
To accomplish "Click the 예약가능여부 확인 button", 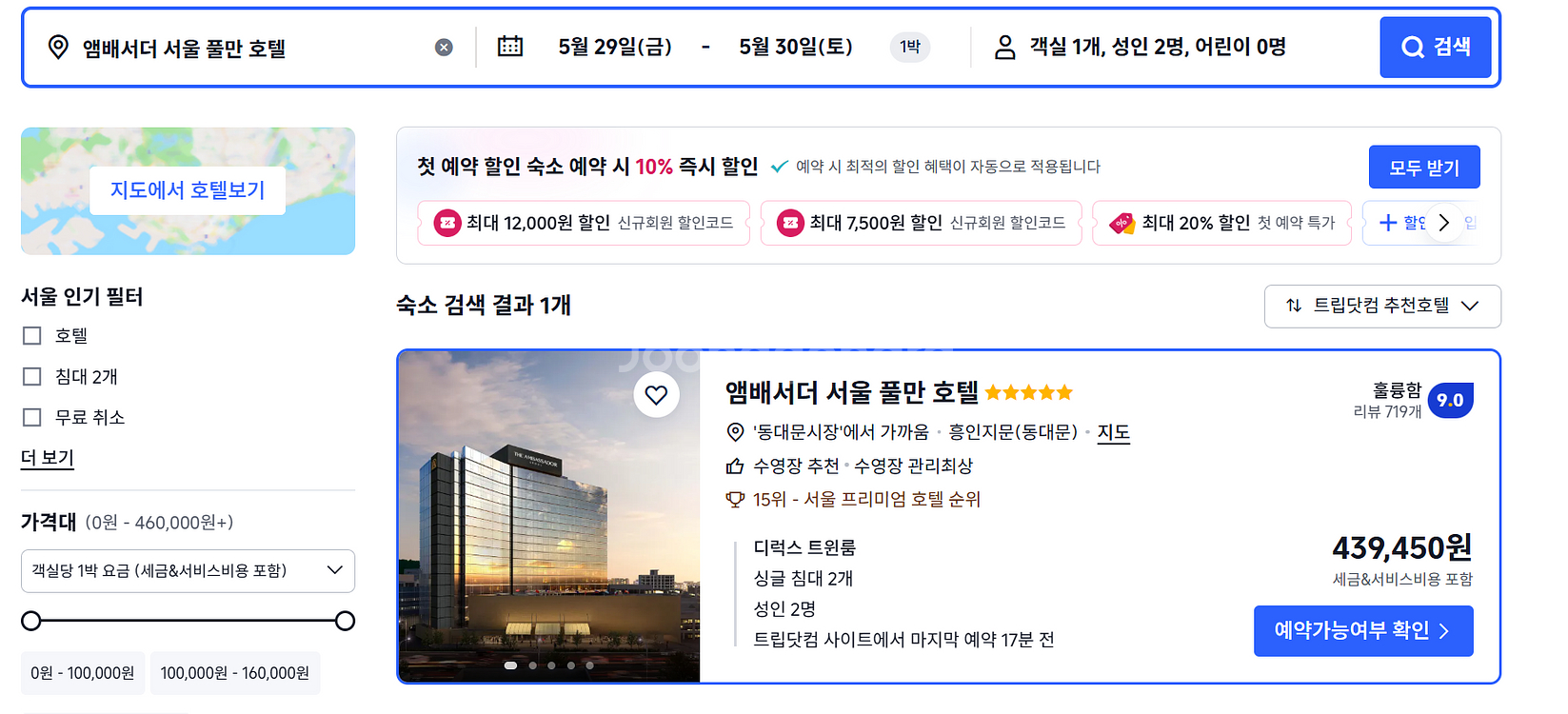I will (x=1363, y=630).
